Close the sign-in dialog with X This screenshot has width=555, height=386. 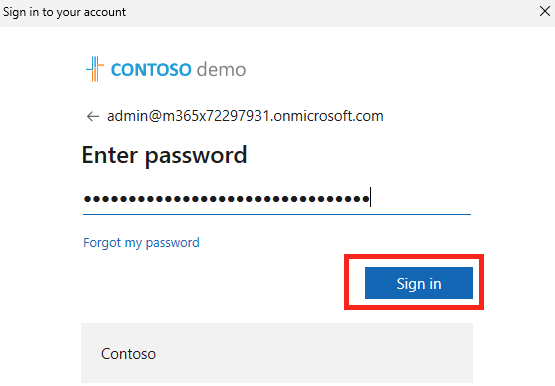(545, 12)
